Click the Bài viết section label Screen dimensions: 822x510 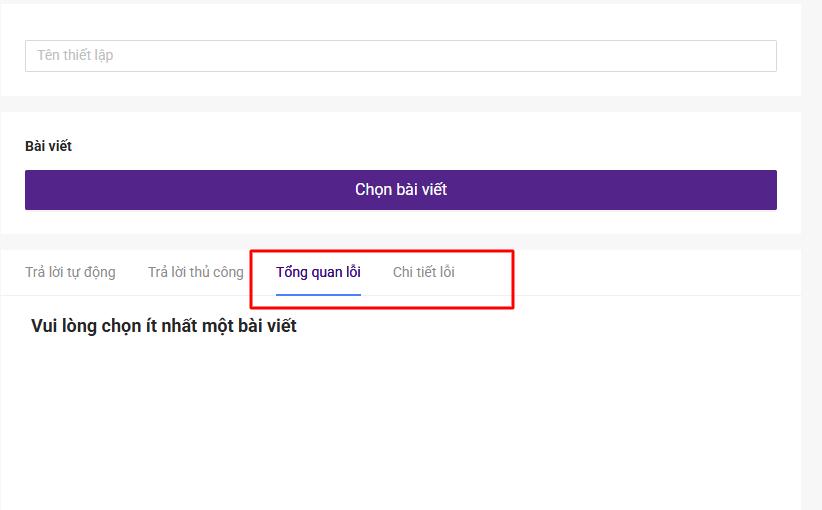[x=48, y=146]
